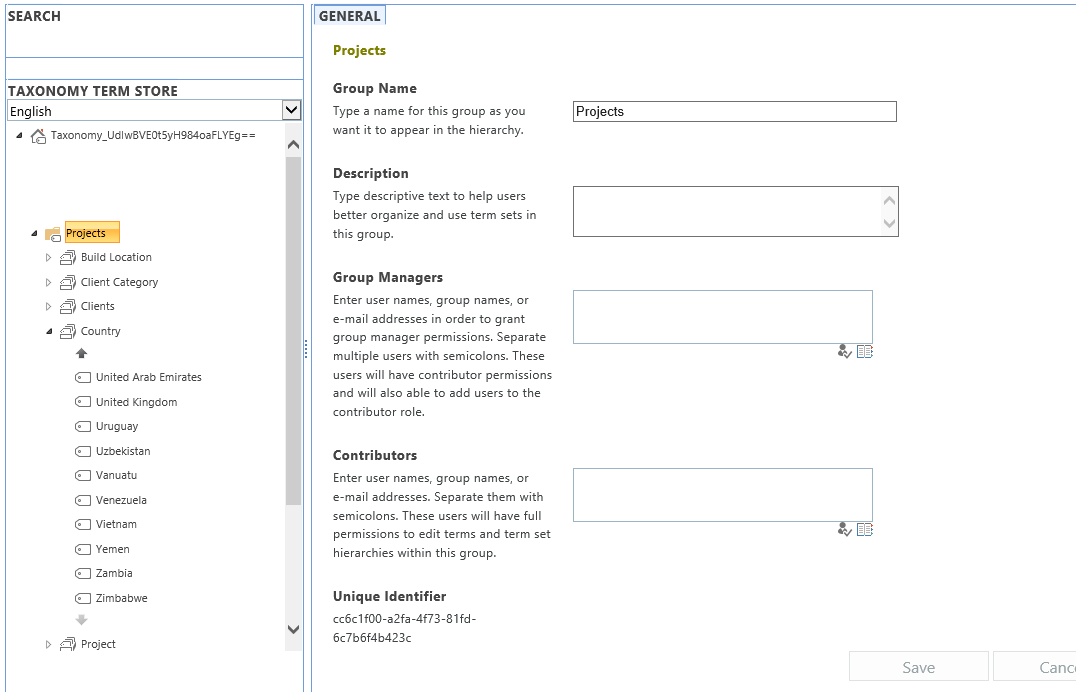Expand the Clients term set

pos(48,307)
